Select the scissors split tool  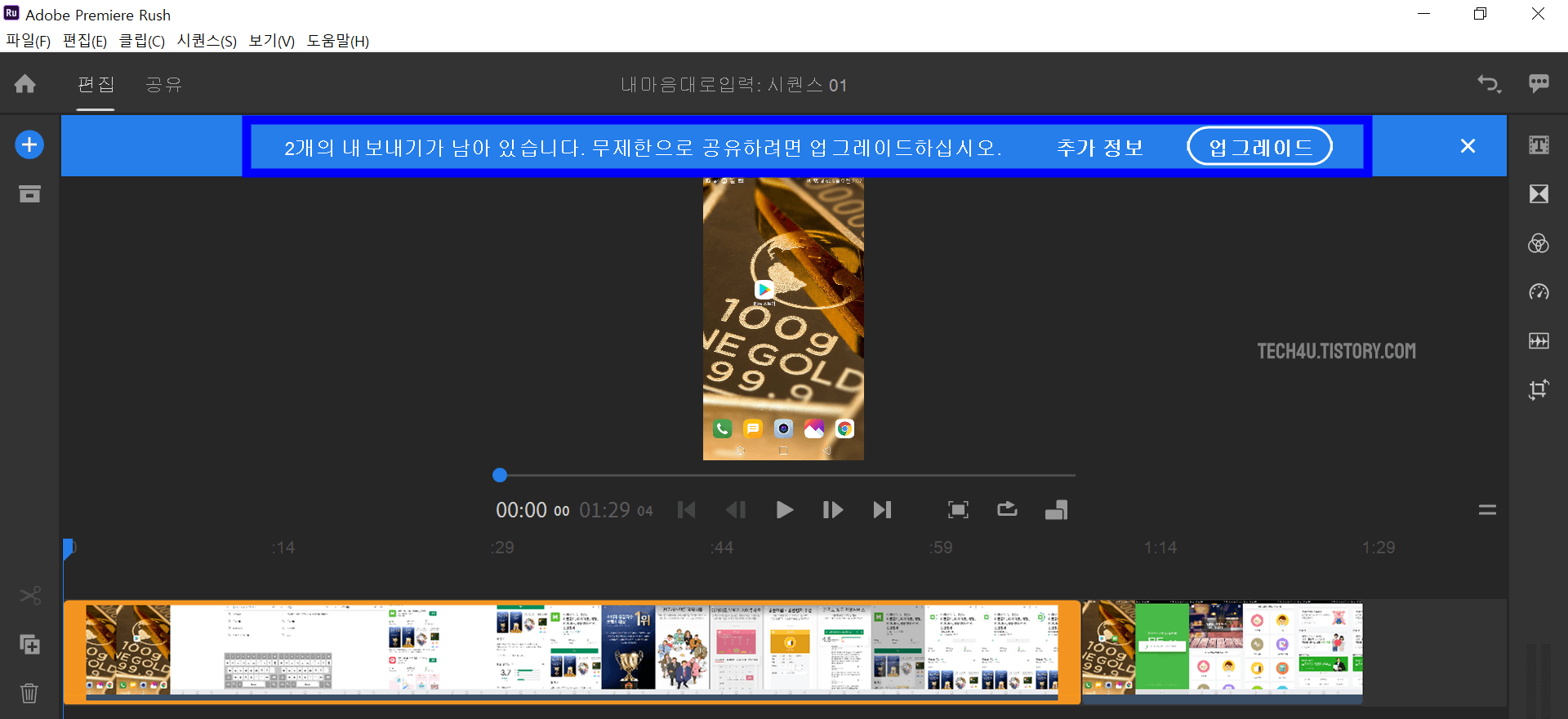[30, 596]
